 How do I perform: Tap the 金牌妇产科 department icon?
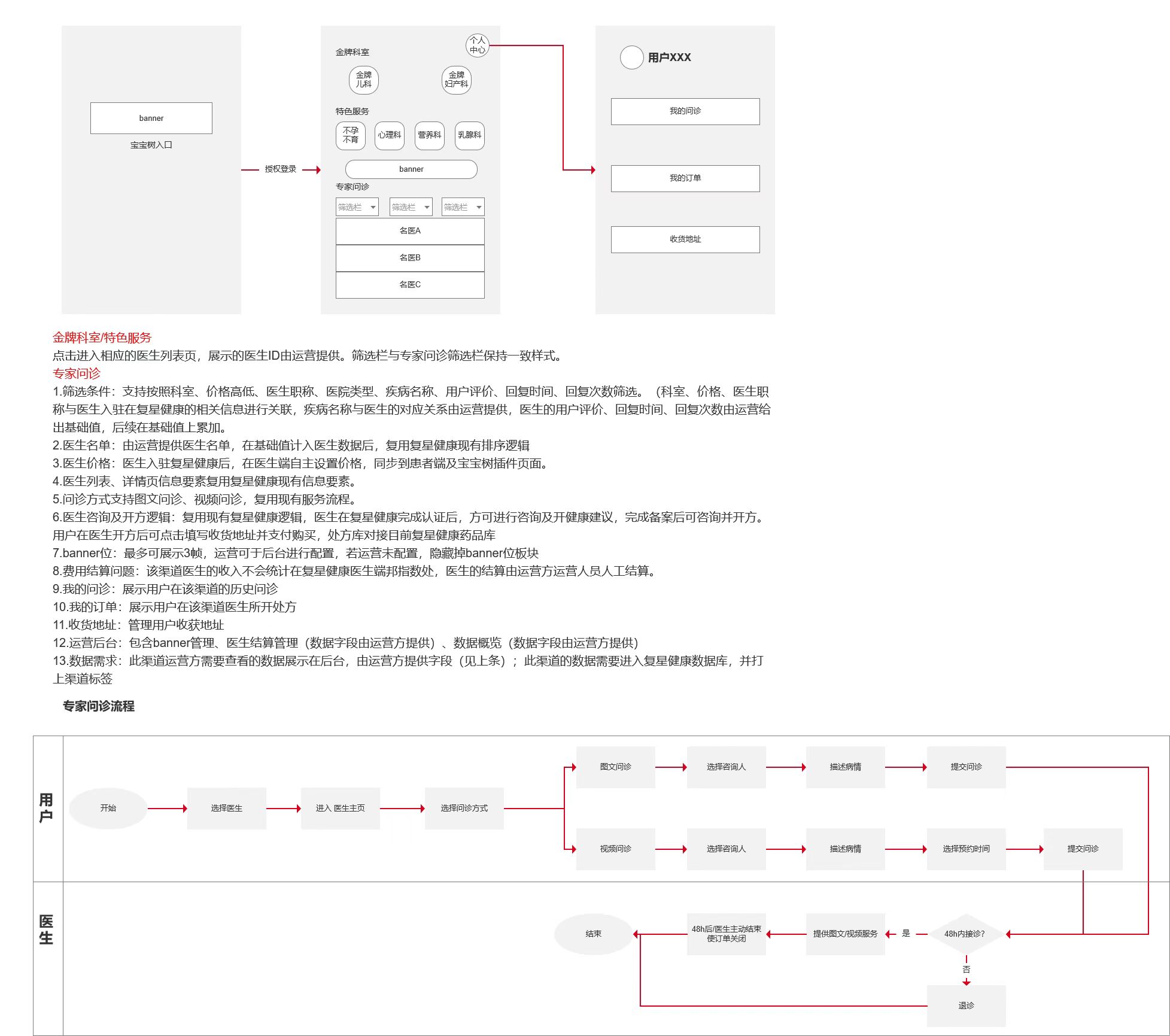coord(456,80)
